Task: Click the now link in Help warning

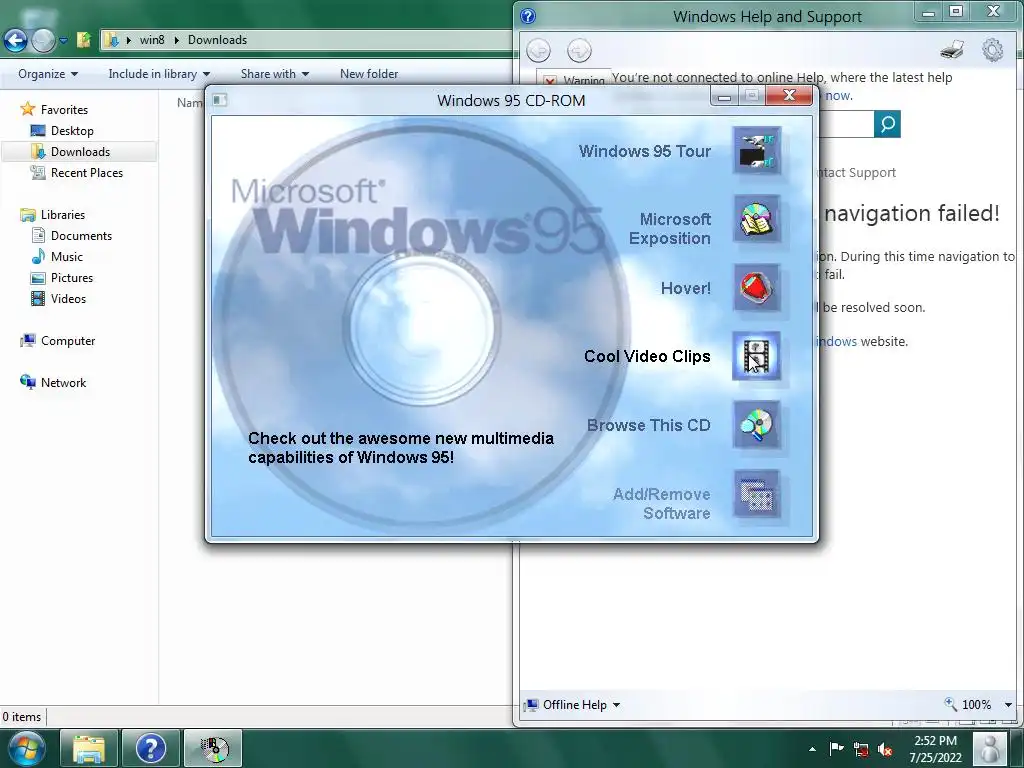Action: [x=839, y=96]
